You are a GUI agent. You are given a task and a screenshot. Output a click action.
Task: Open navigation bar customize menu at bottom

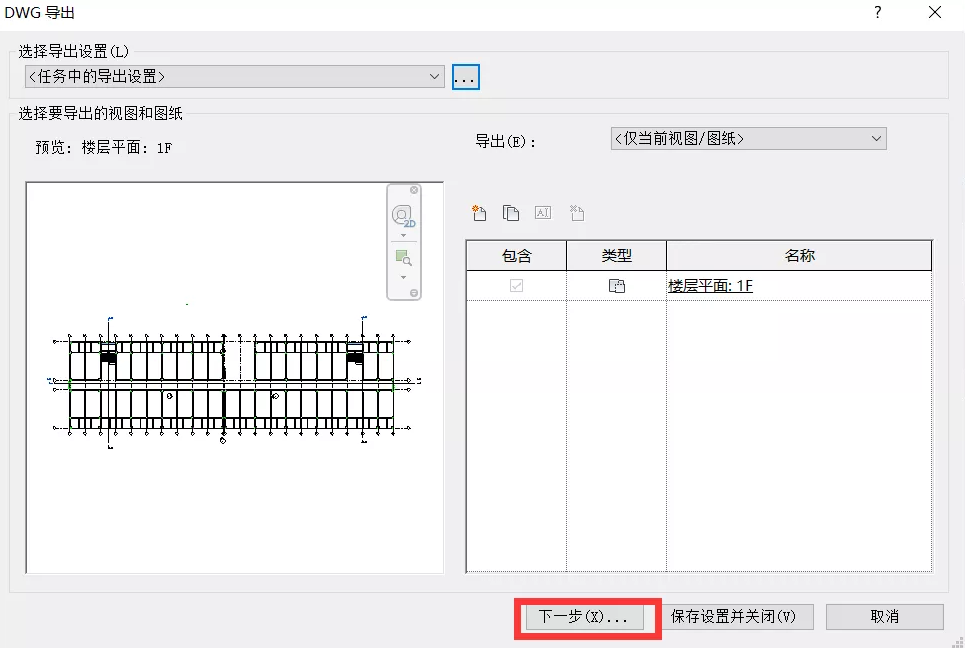coord(414,293)
